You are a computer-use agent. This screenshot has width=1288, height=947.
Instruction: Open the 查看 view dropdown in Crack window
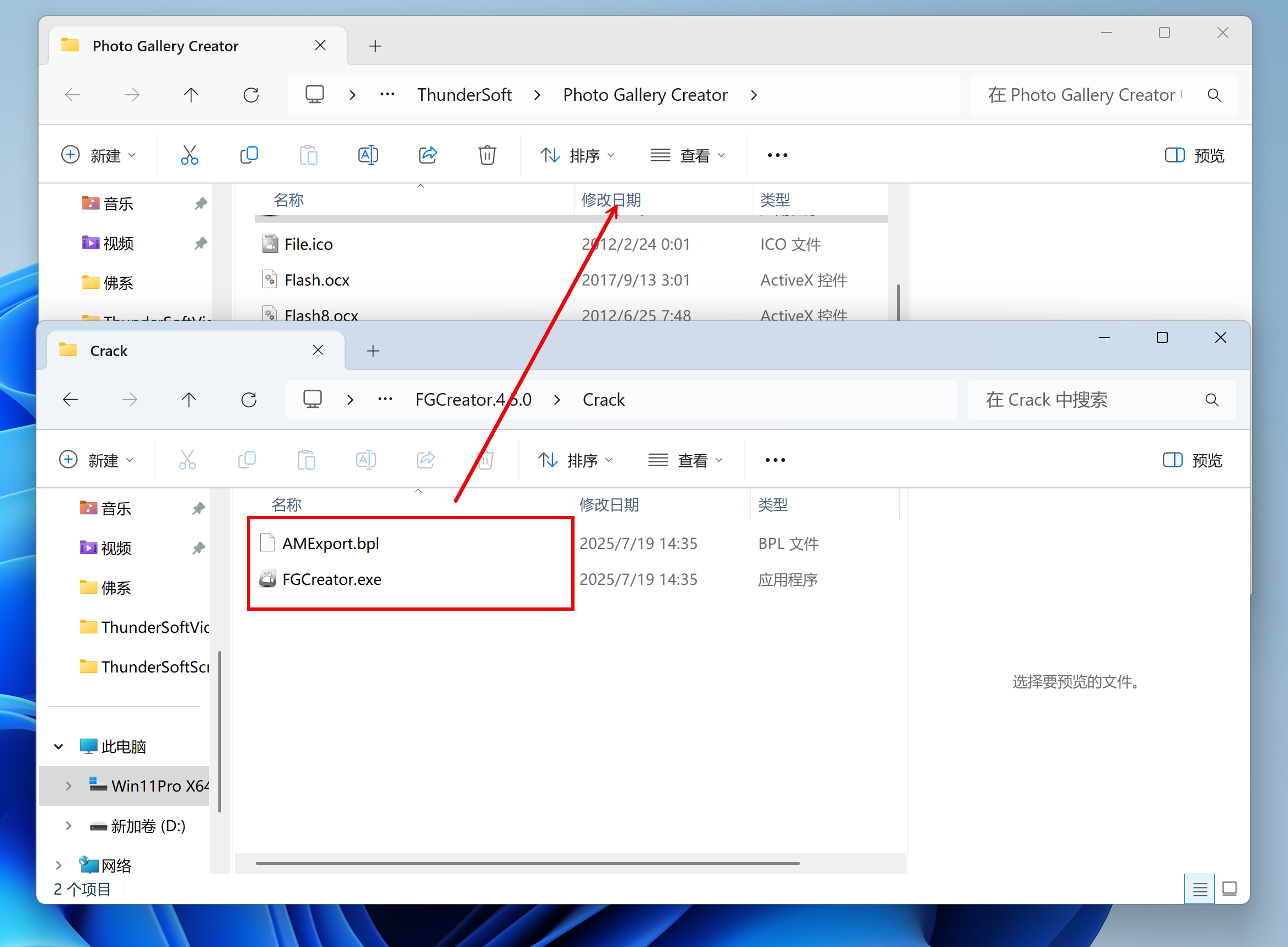(685, 460)
